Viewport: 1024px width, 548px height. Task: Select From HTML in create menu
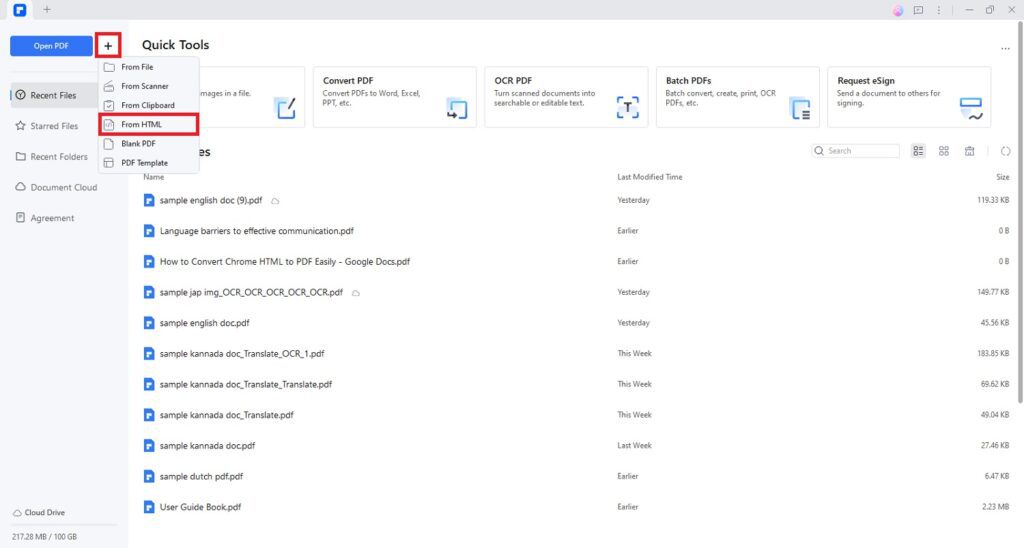coord(141,124)
